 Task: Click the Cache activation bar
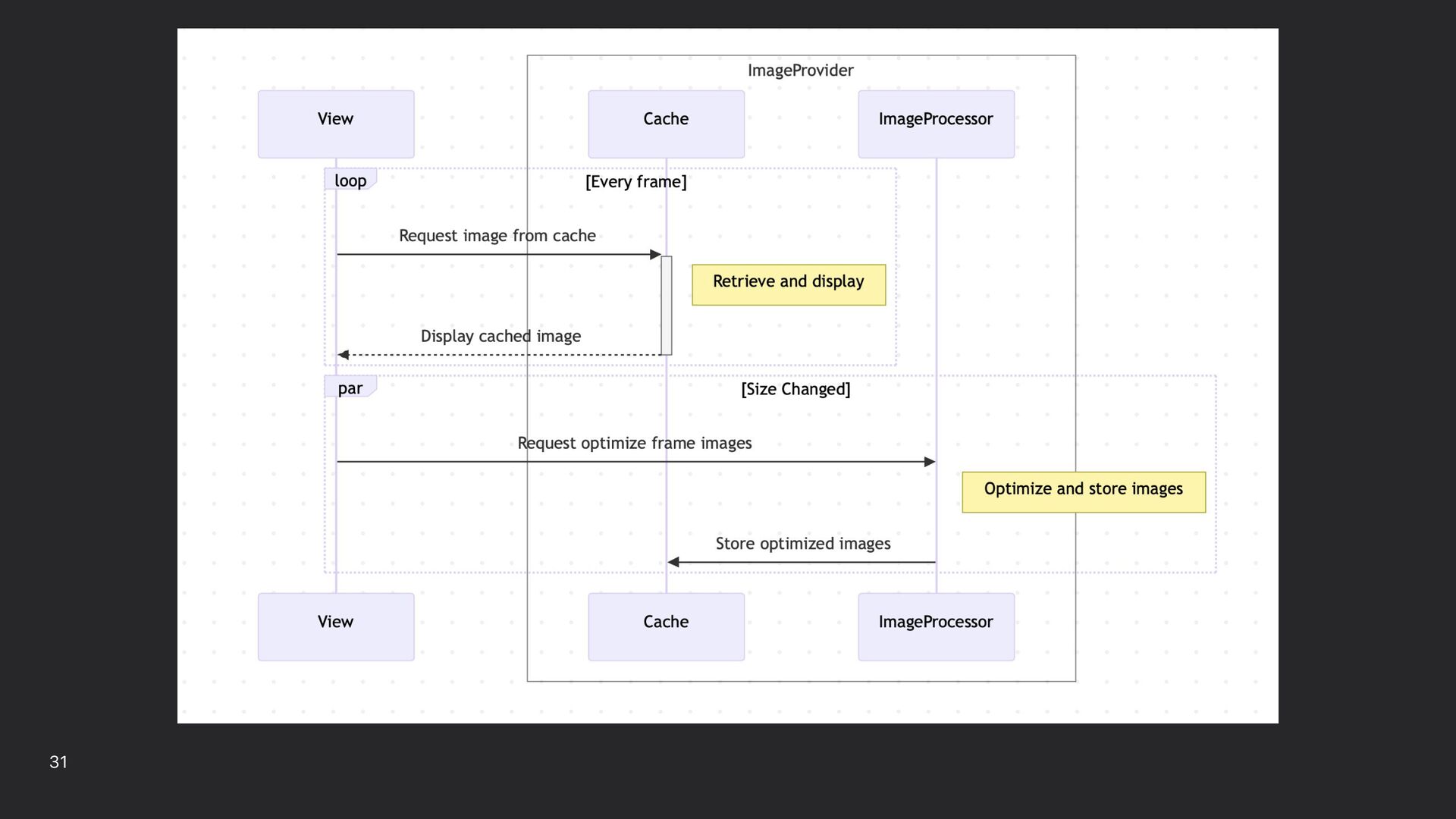coord(667,306)
